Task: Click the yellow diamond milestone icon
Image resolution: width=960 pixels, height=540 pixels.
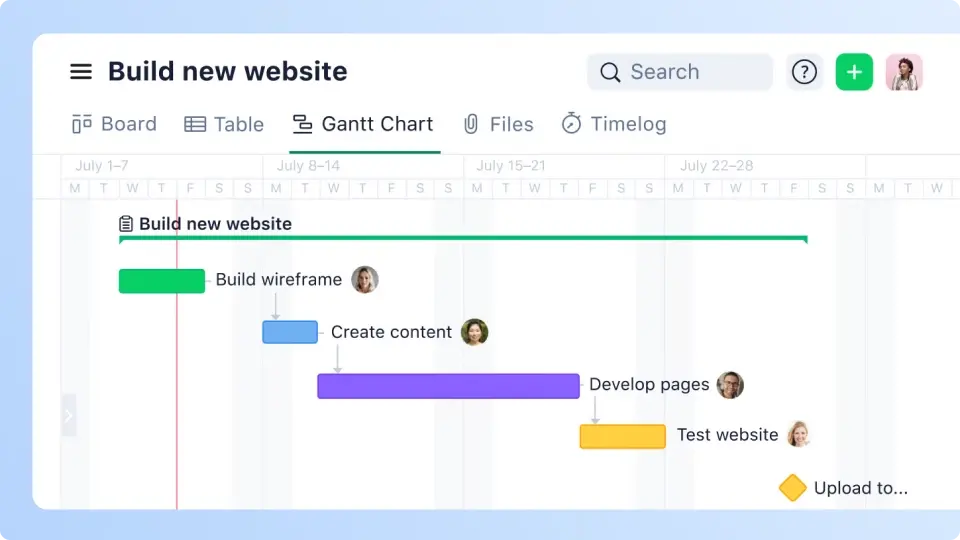Action: pos(793,488)
